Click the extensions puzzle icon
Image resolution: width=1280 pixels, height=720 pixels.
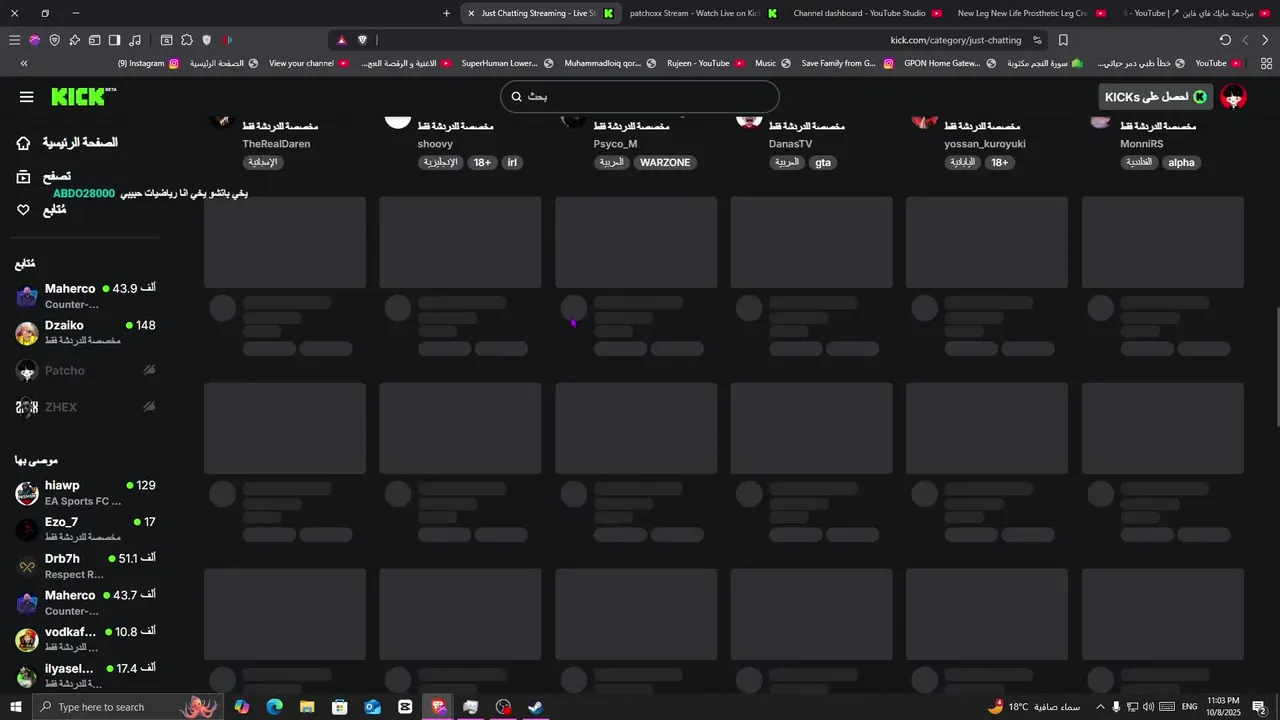click(186, 40)
